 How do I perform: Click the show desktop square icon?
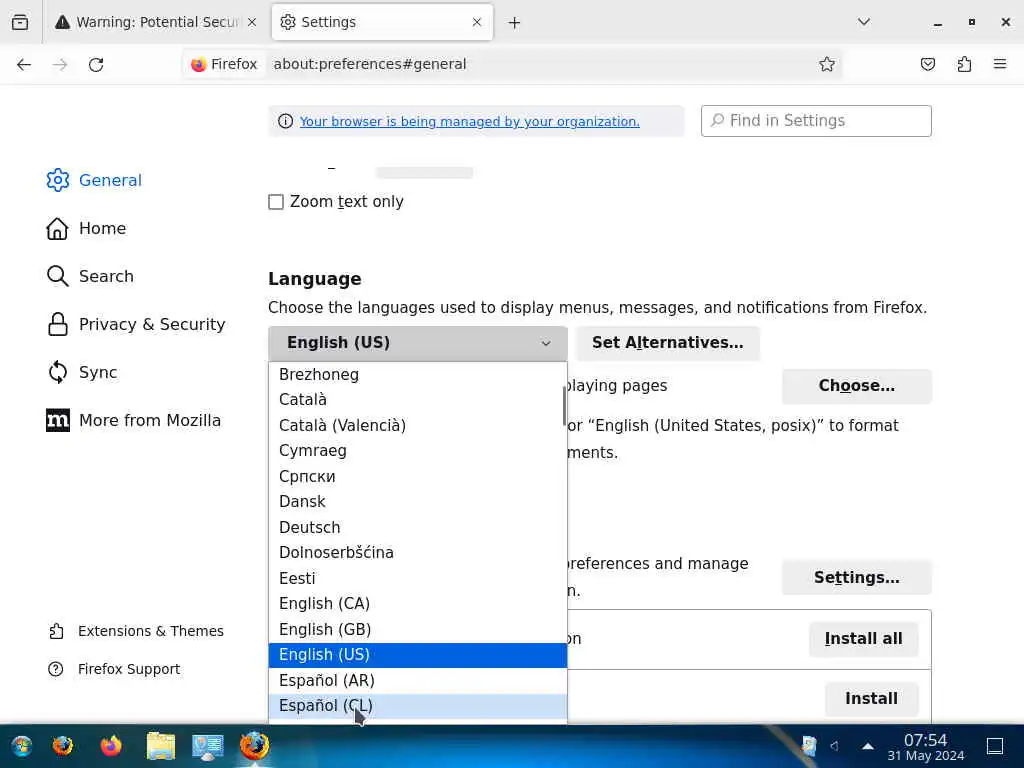[x=995, y=746]
